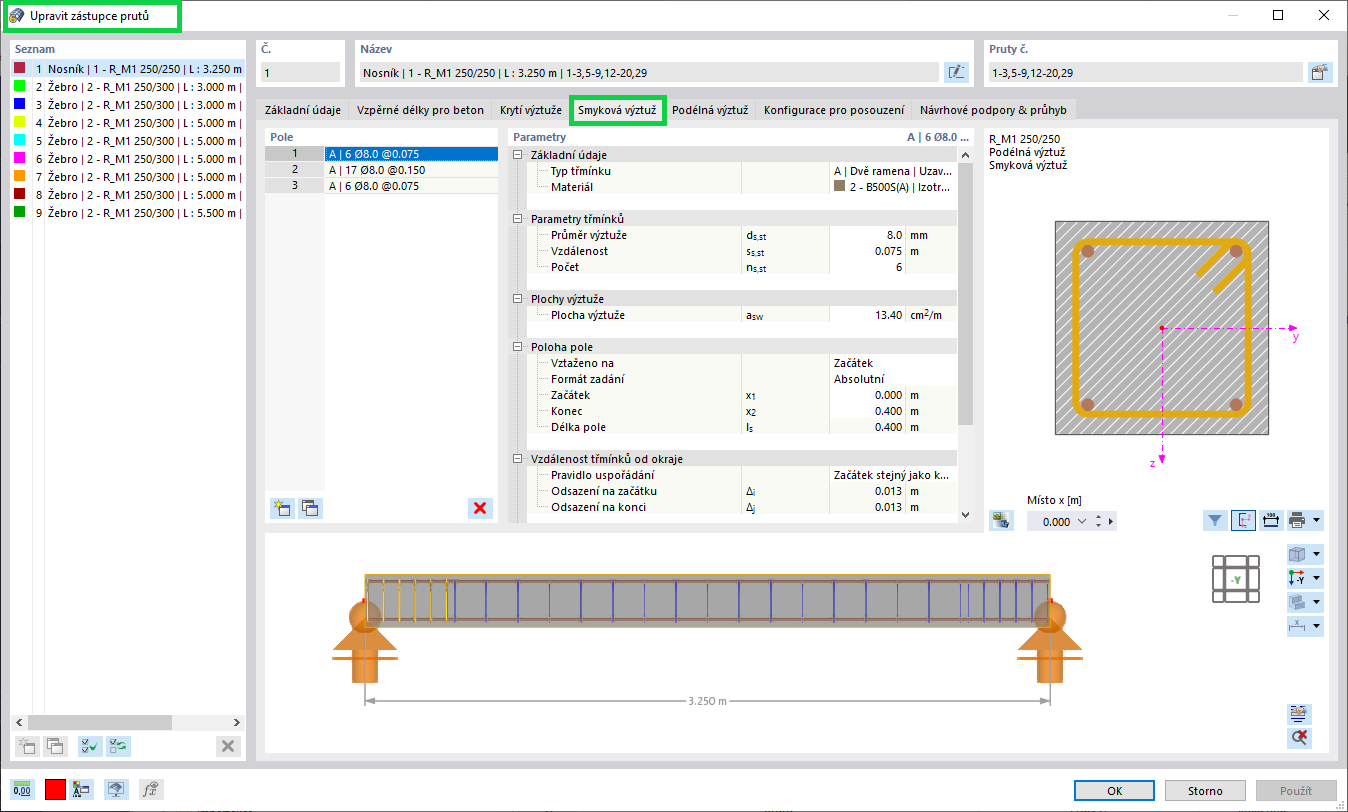Add a new field in the Pole list
This screenshot has height=812, width=1348.
pyautogui.click(x=282, y=508)
